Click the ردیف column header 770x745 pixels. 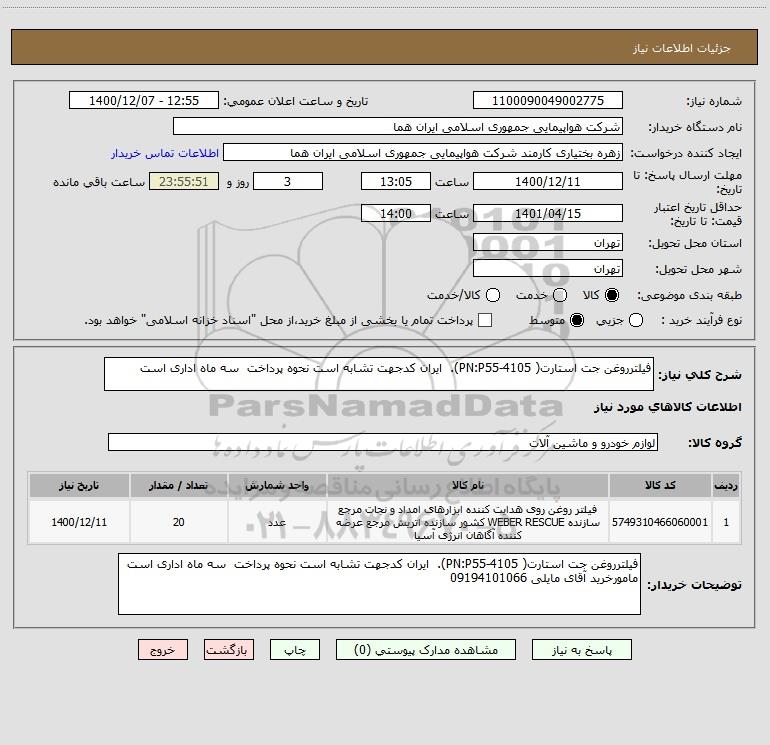coord(726,485)
